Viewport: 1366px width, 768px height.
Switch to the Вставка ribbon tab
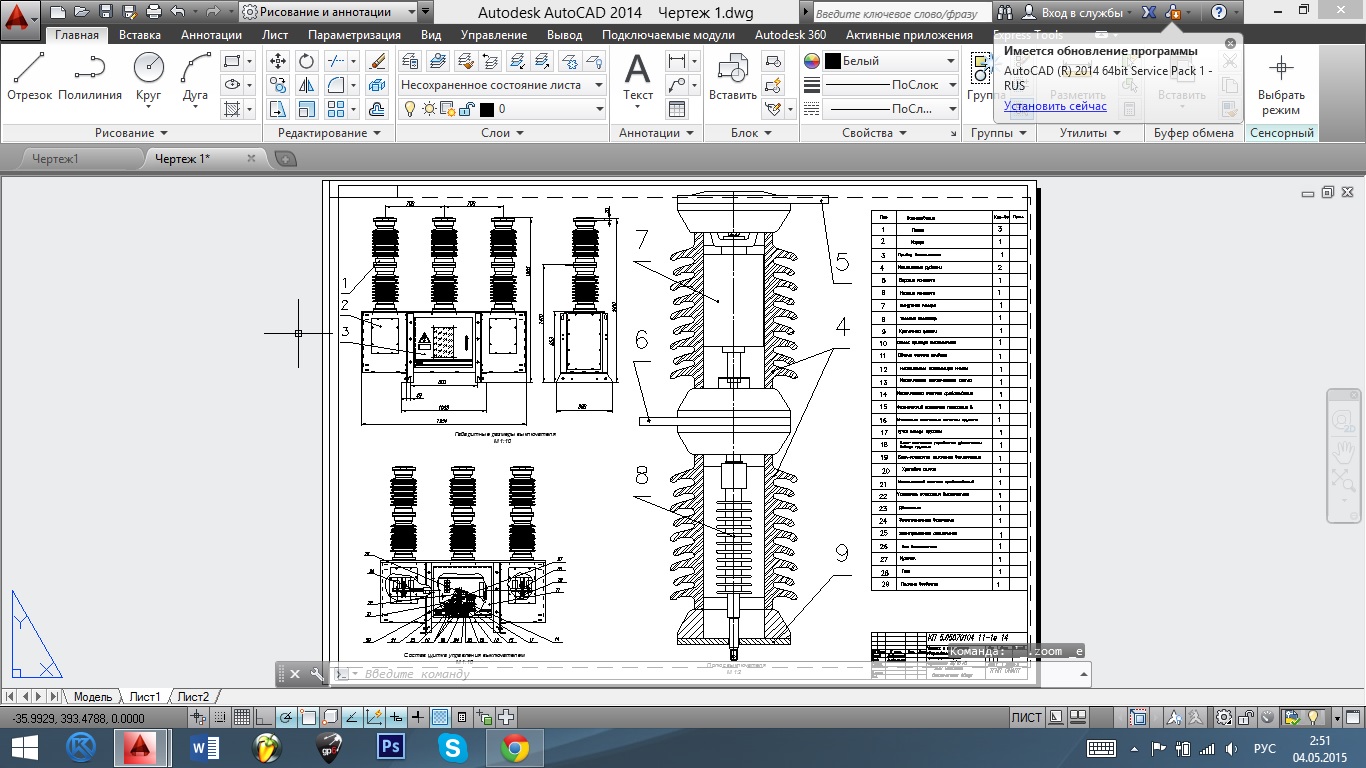140,34
